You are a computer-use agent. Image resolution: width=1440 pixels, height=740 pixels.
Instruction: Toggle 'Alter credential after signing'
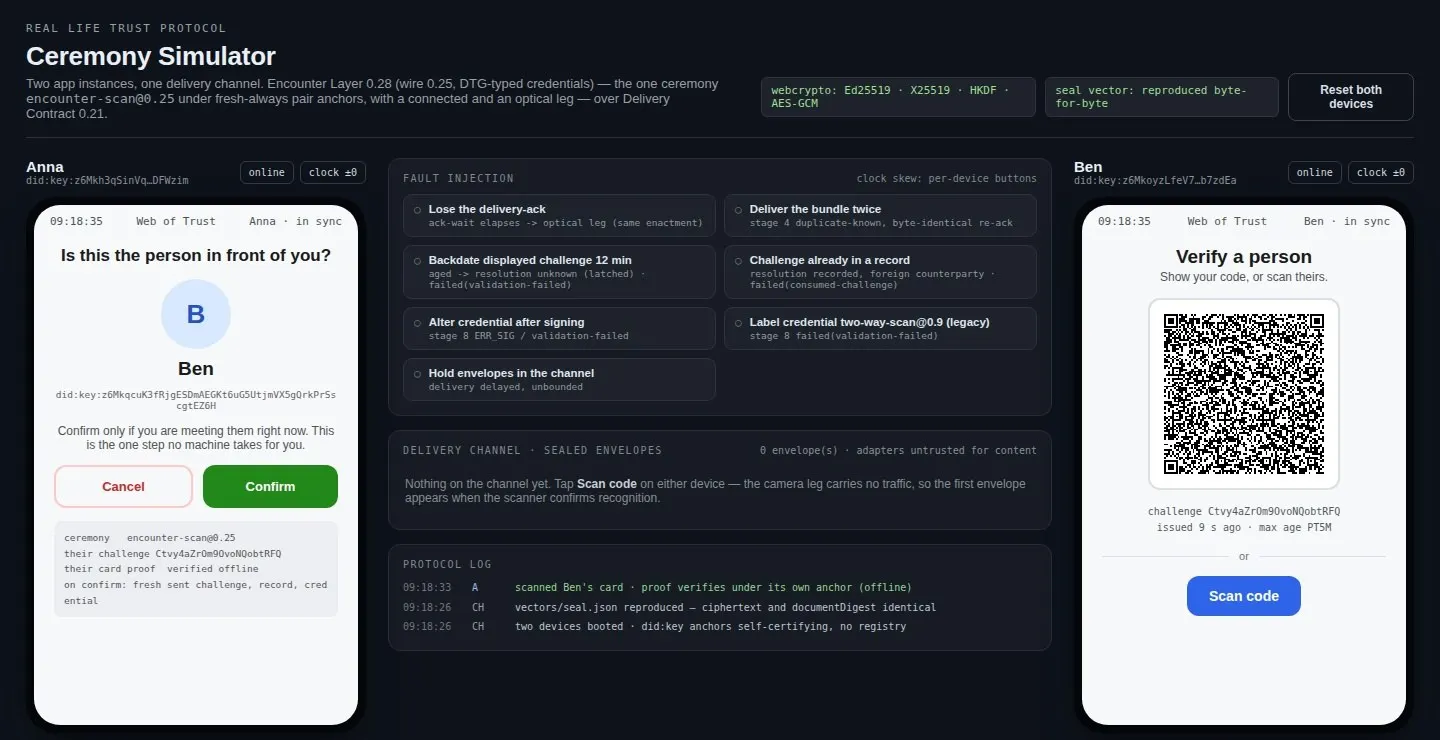[559, 328]
